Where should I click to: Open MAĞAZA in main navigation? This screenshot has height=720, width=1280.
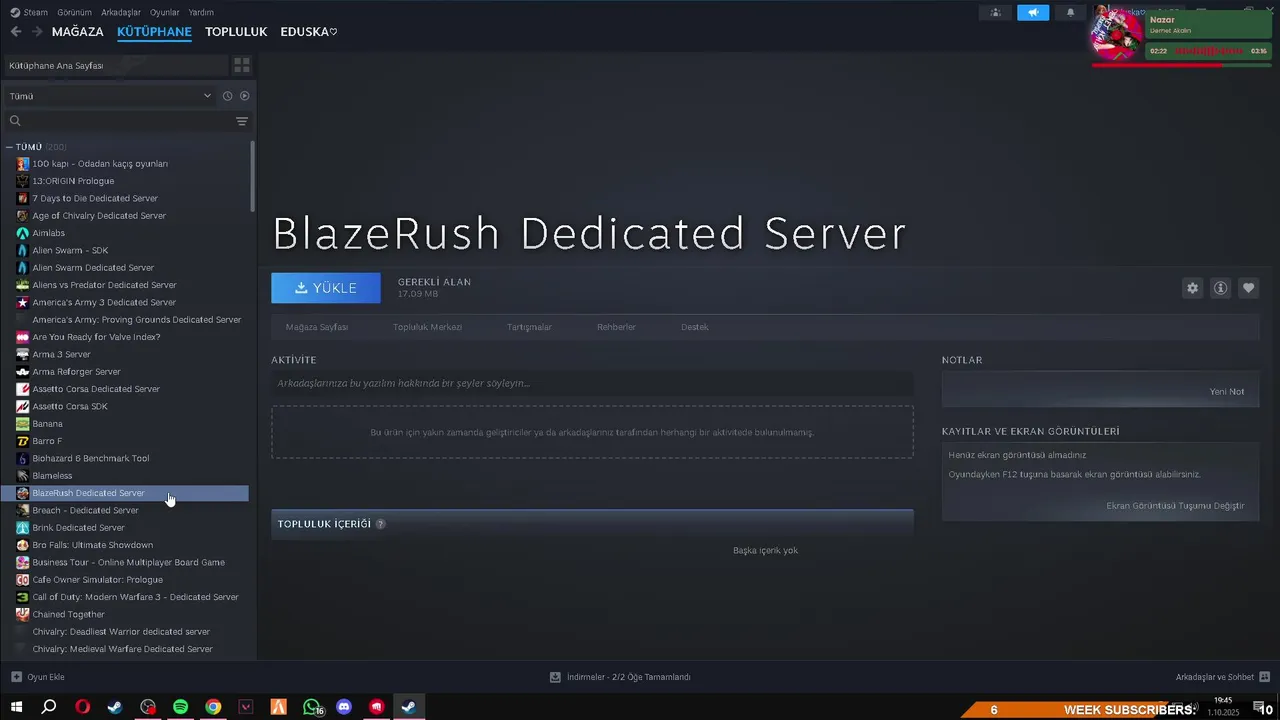78,32
